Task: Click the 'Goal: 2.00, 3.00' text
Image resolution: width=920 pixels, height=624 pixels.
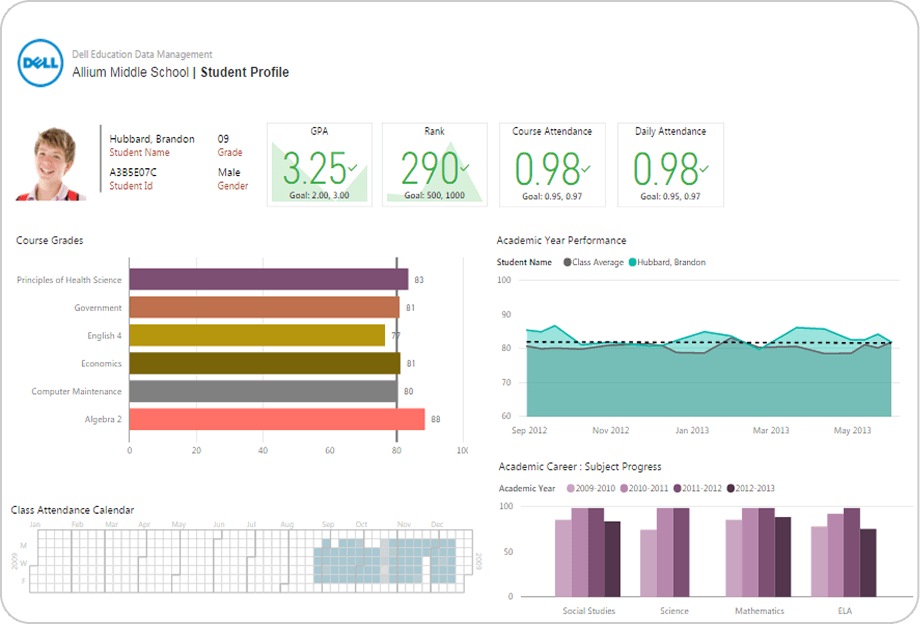Action: point(319,195)
